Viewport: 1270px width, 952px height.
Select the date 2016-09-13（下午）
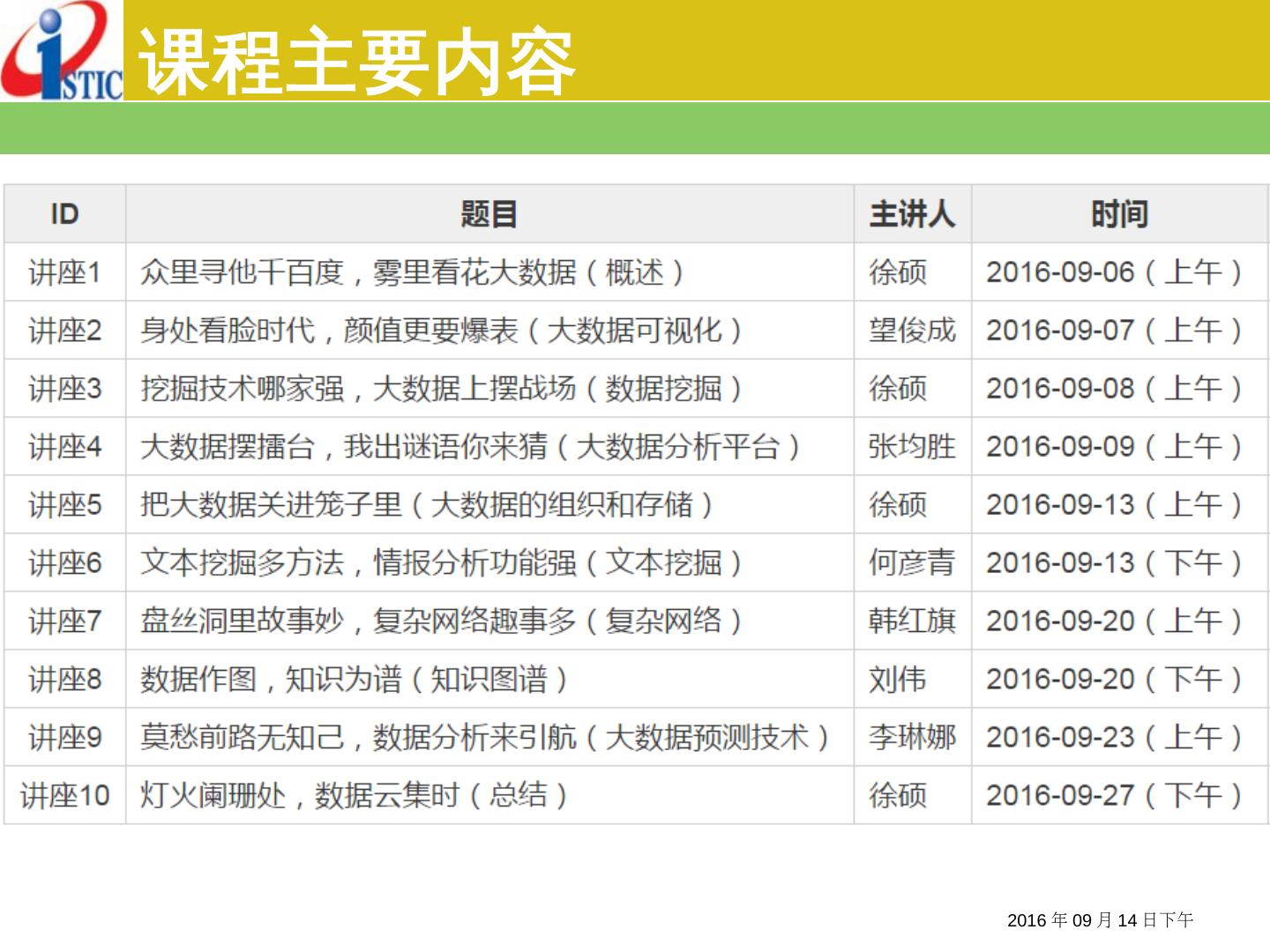(1114, 563)
